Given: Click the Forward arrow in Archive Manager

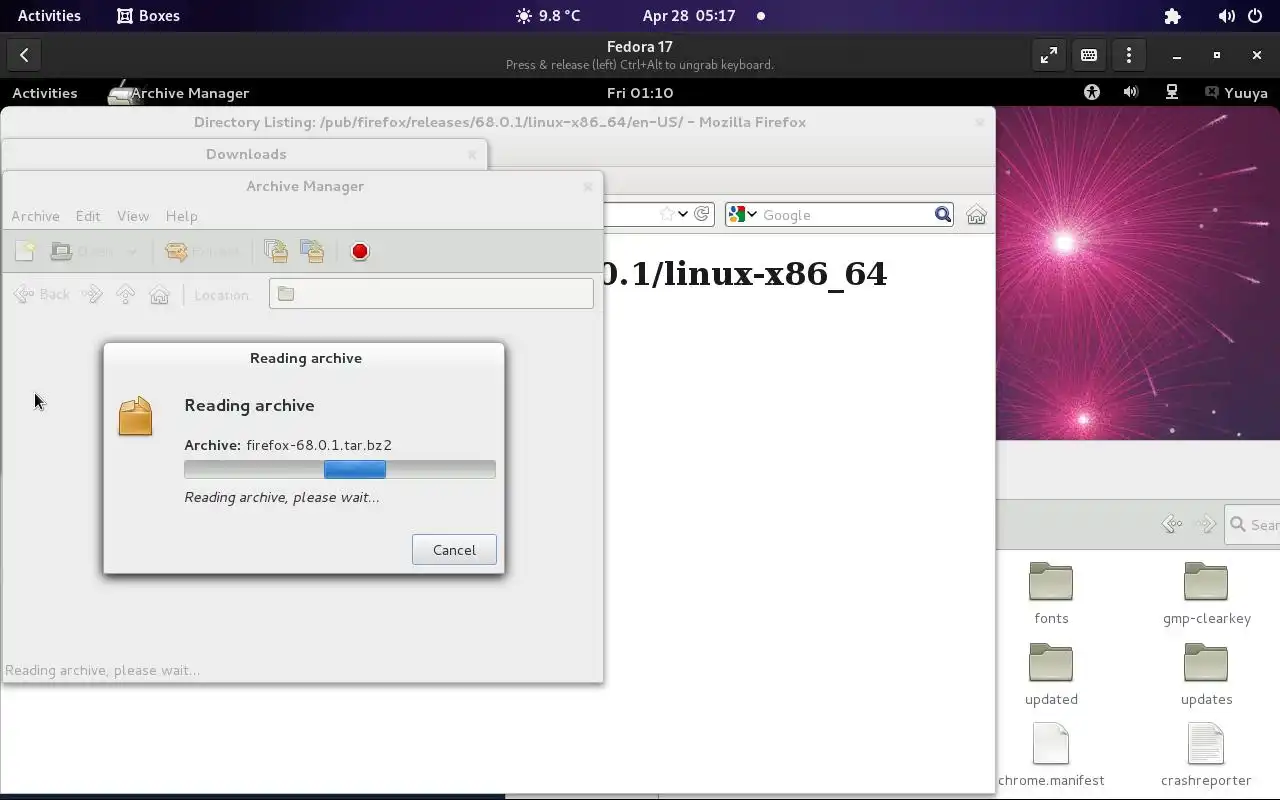Looking at the screenshot, I should coord(92,294).
